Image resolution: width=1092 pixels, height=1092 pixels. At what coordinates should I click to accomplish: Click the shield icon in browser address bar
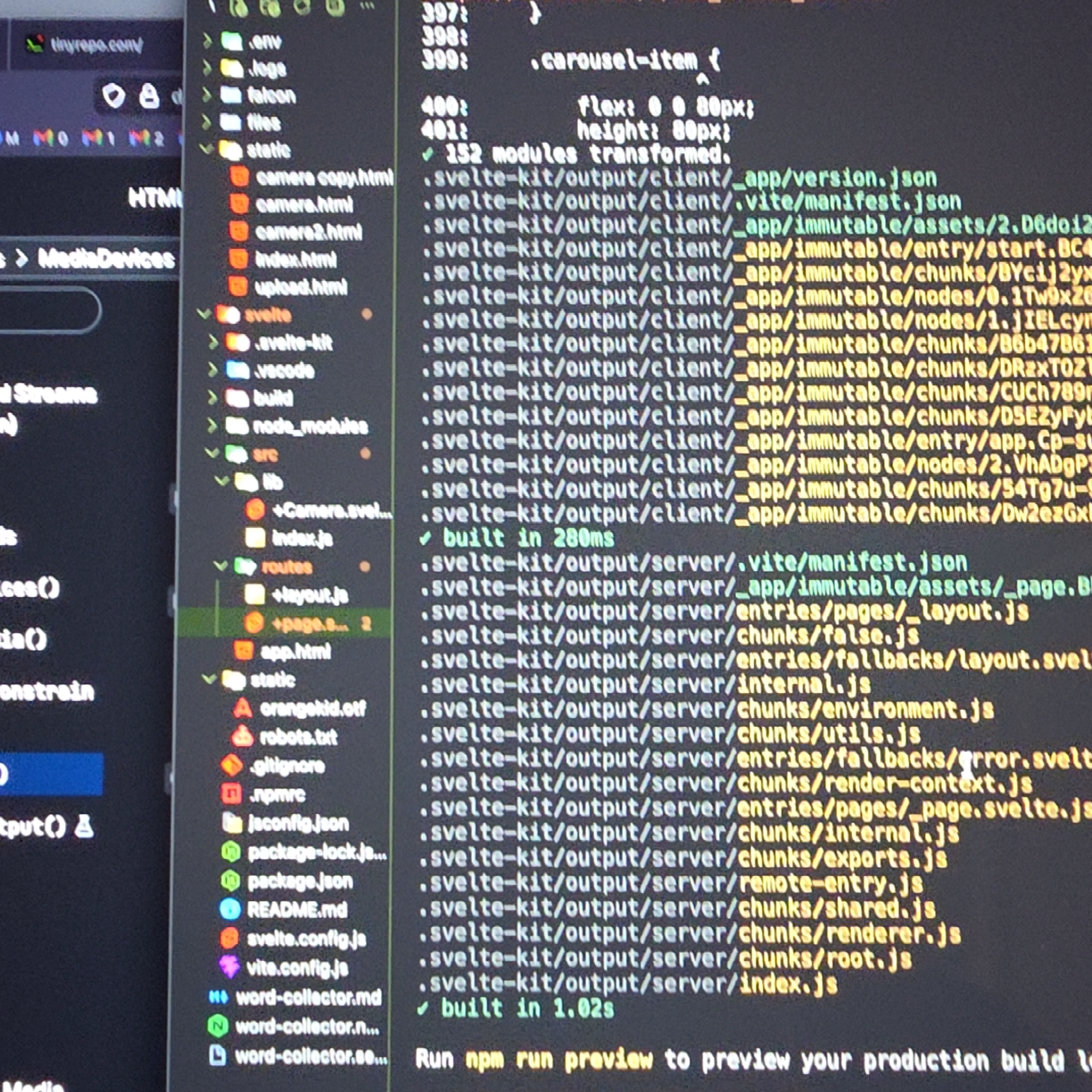[114, 96]
